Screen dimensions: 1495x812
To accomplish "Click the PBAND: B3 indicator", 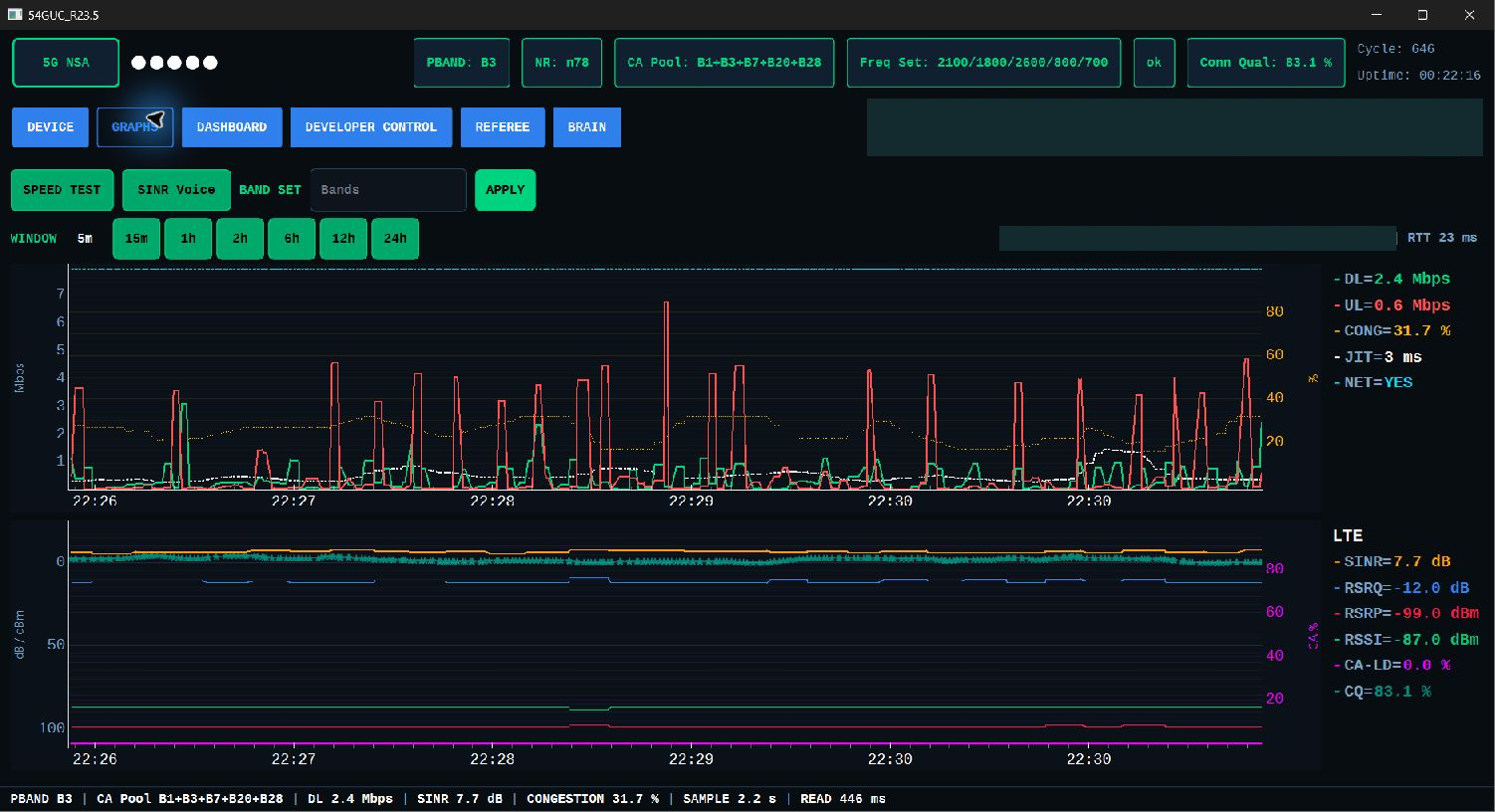I will pyautogui.click(x=462, y=63).
